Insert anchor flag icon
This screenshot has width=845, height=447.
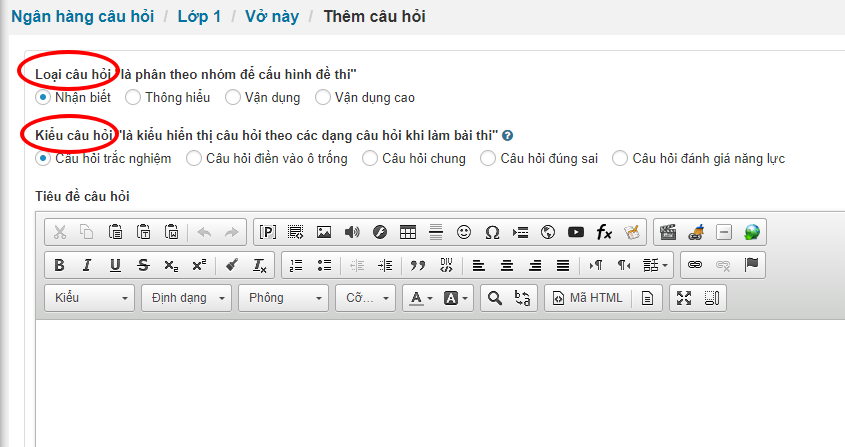(x=751, y=265)
